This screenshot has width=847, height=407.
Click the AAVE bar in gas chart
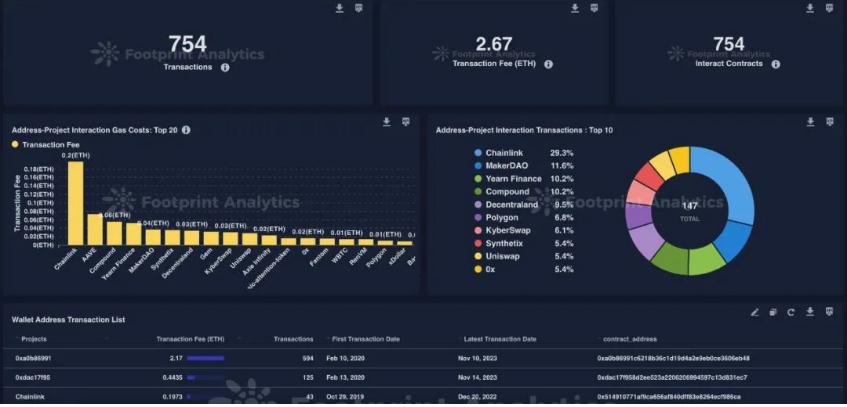coord(95,230)
